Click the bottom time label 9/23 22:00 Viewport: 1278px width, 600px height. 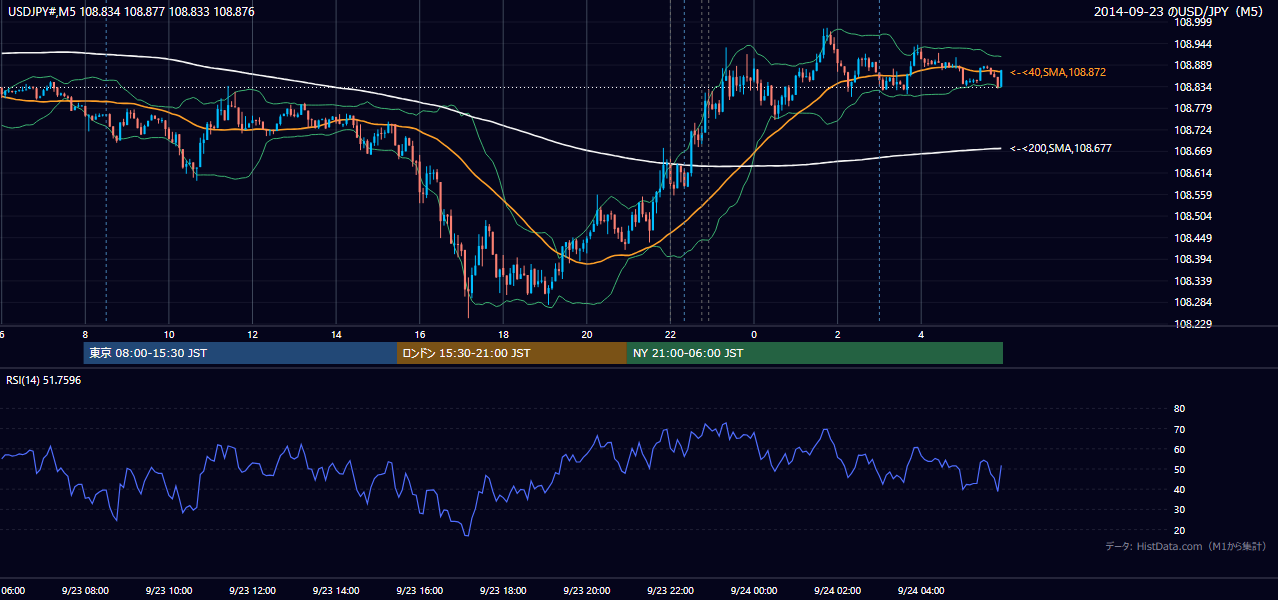coord(670,591)
